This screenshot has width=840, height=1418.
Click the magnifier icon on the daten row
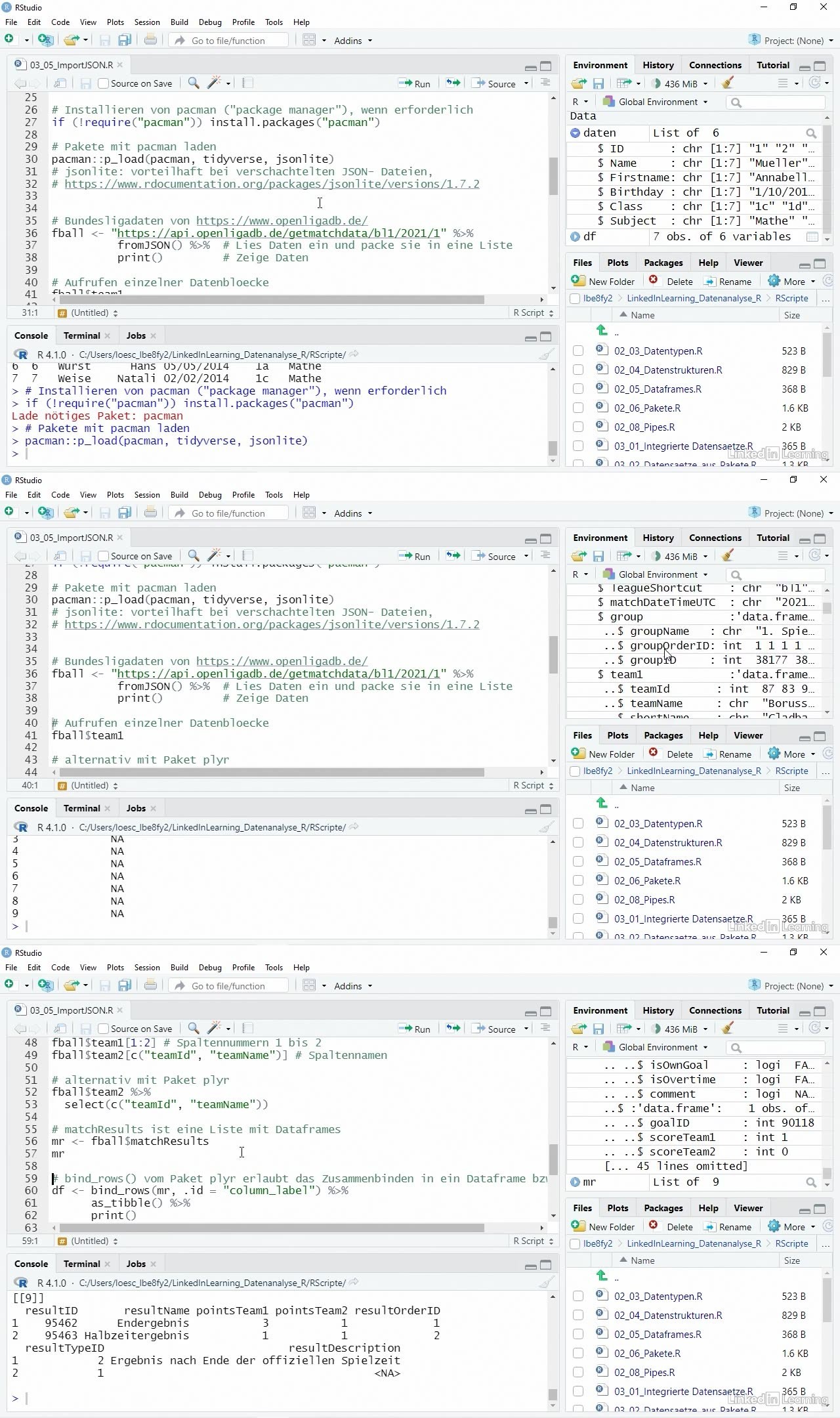(811, 133)
